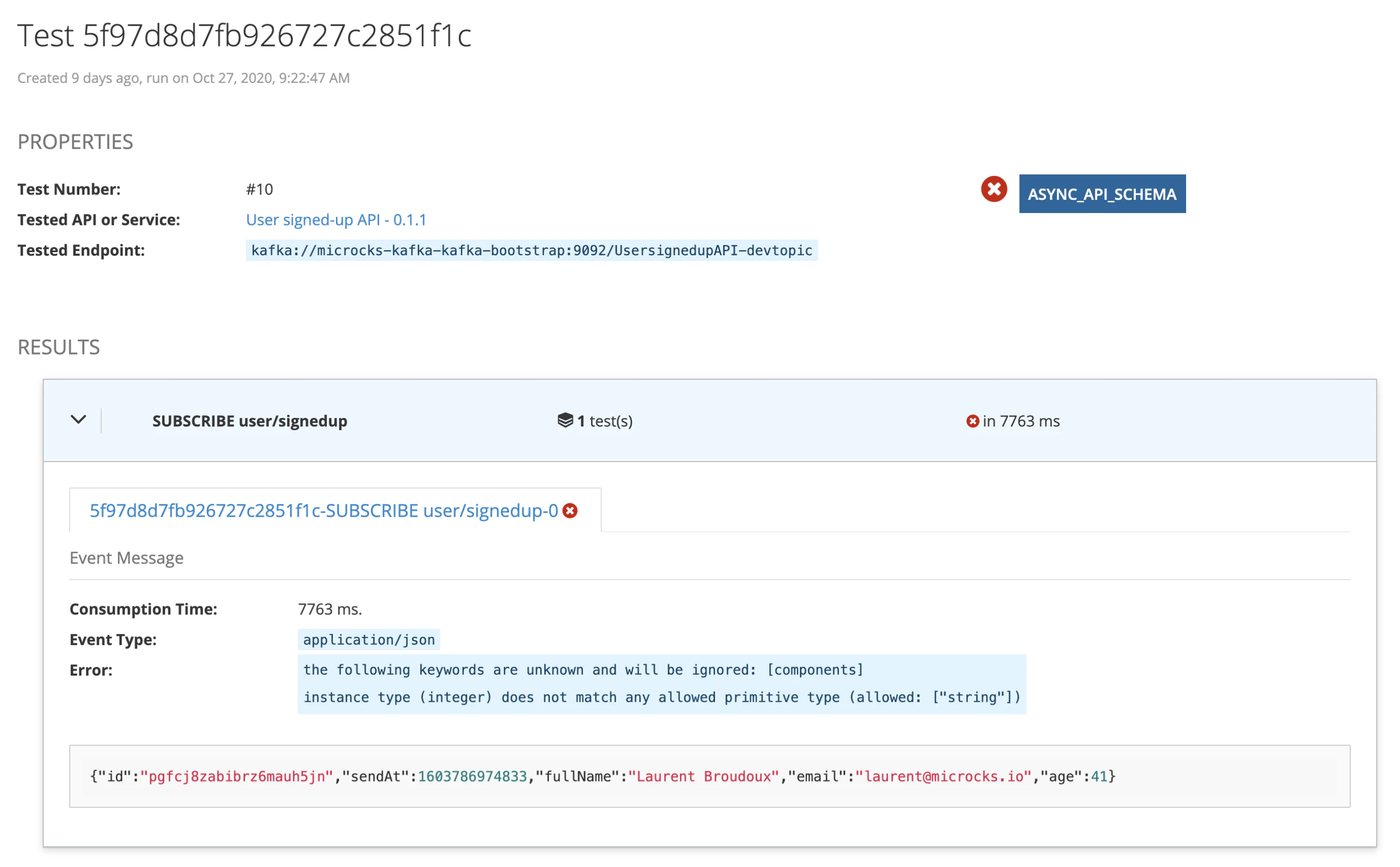Click the laurent@microcks.io email value in payload
Screen dimensions: 1400x867
(943, 777)
